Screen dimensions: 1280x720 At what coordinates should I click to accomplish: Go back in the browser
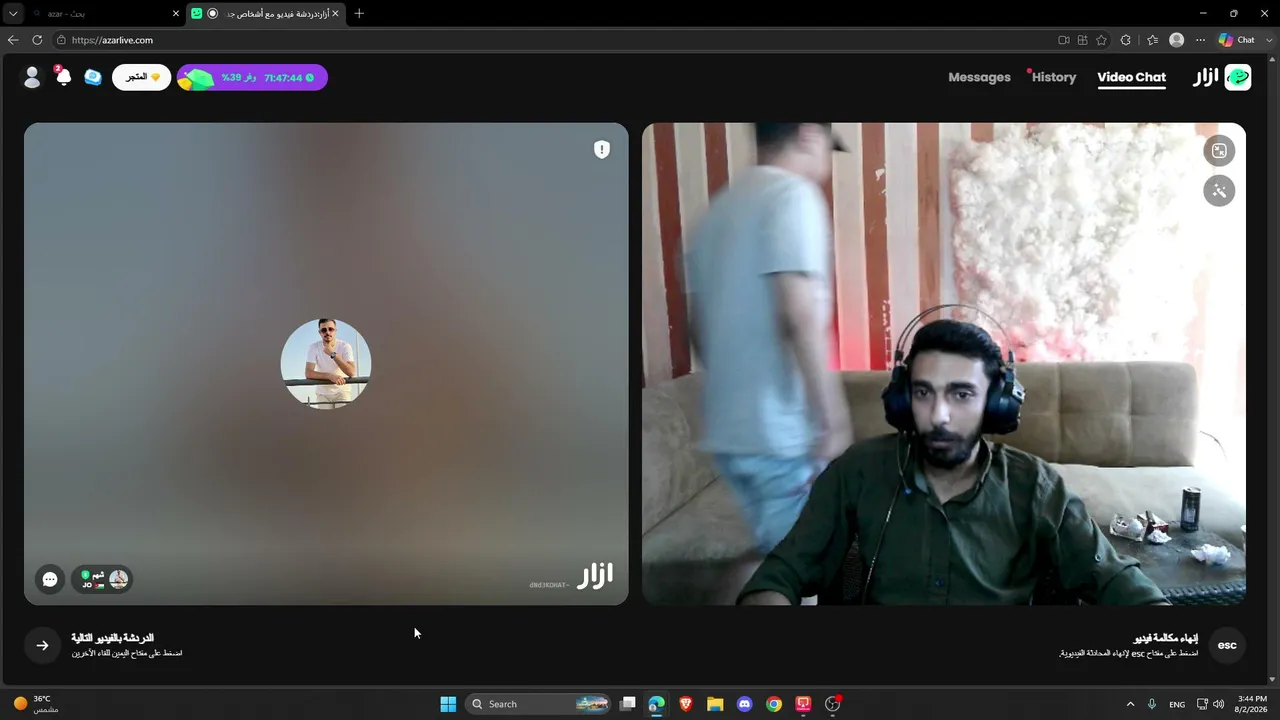coord(13,40)
